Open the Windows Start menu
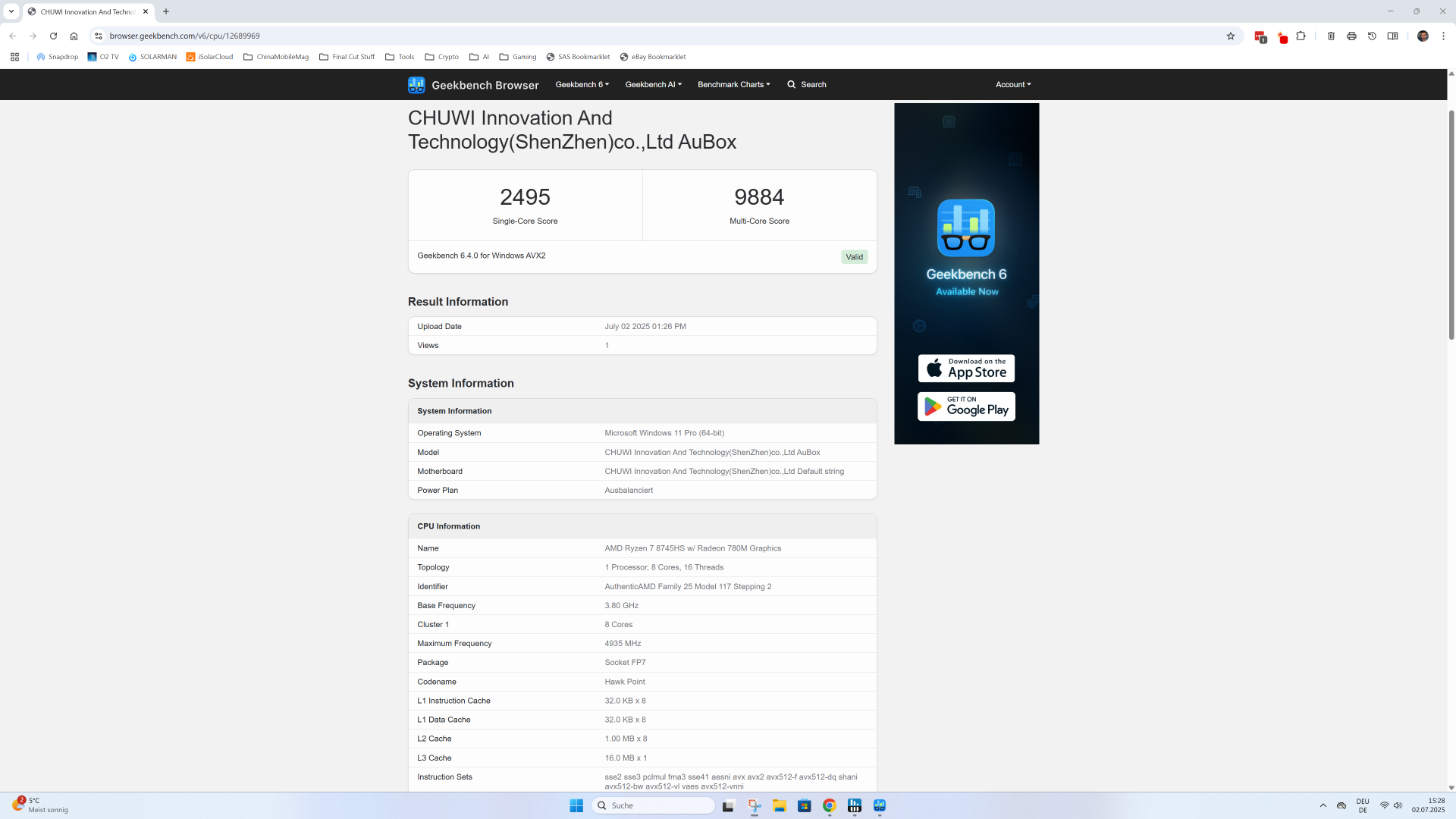Viewport: 1456px width, 819px height. (576, 805)
